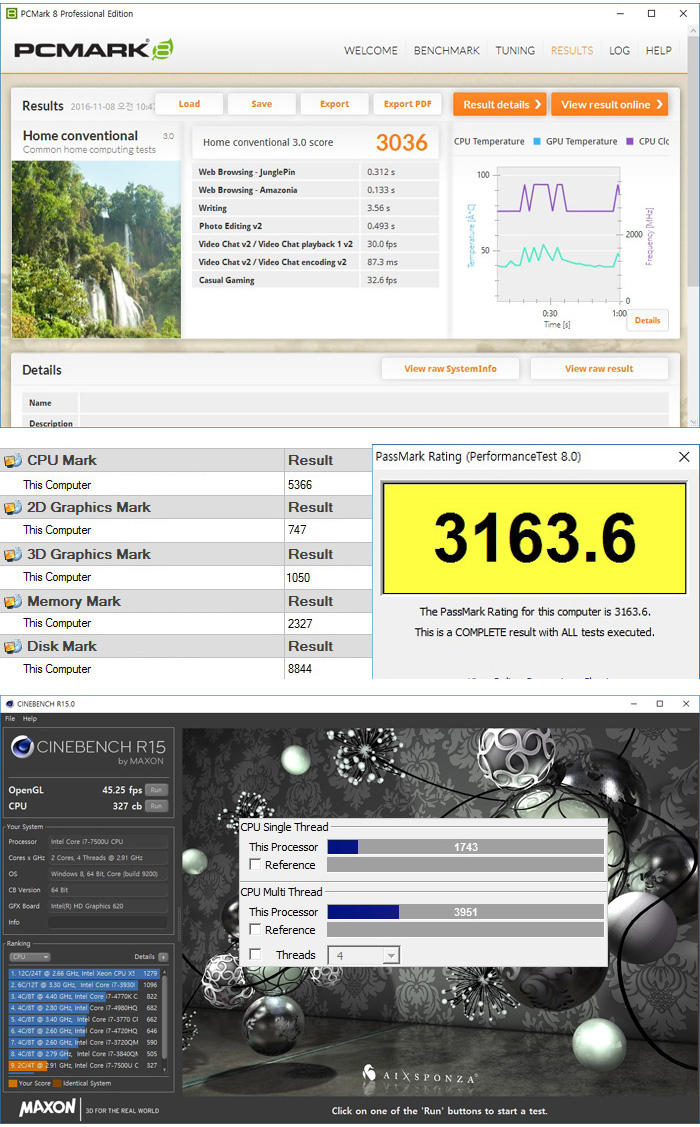700x1127 pixels.
Task: Open the LOG tab
Action: coord(620,50)
